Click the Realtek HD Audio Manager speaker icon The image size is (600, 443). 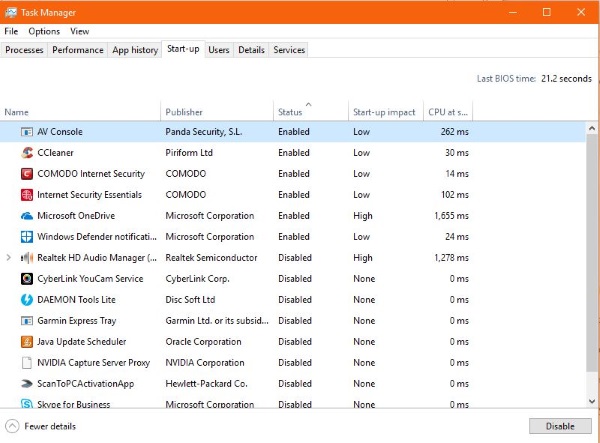[26, 258]
